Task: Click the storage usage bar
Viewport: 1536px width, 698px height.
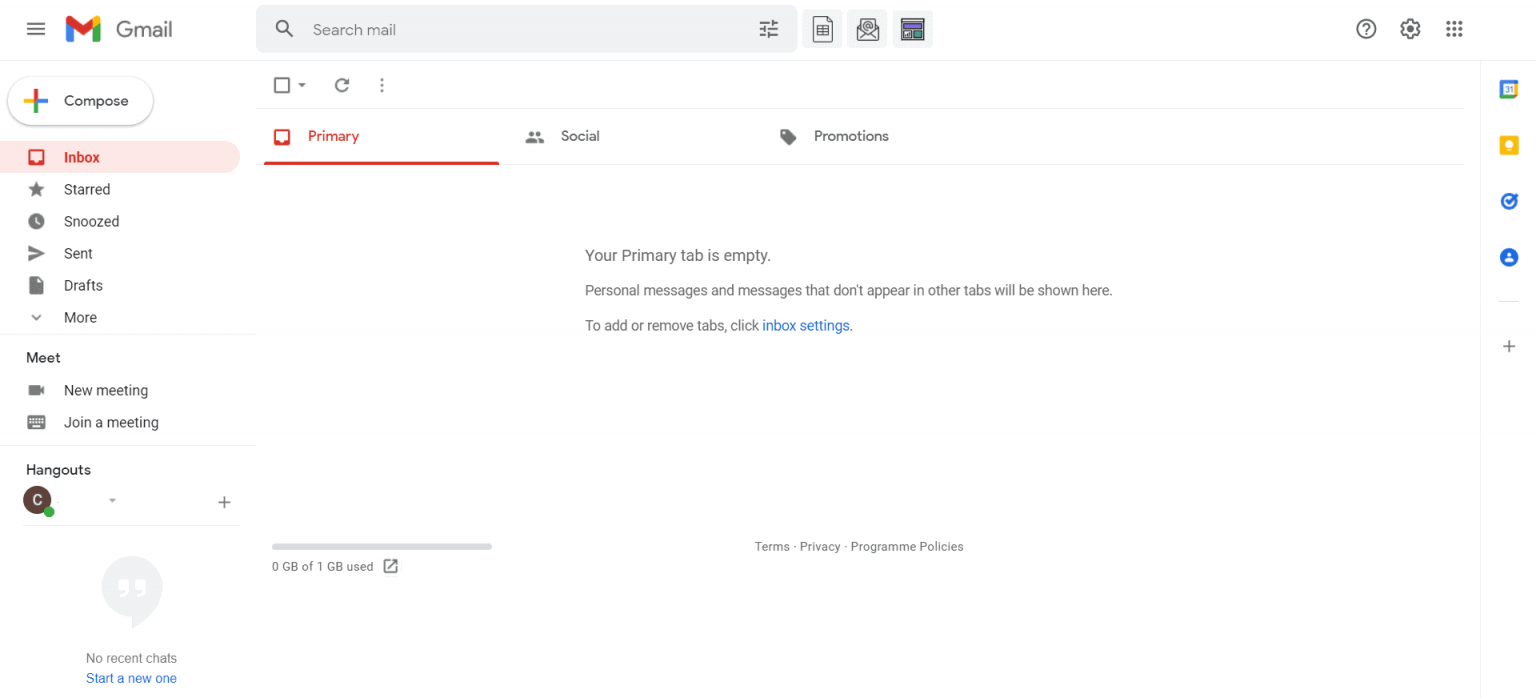Action: (381, 546)
